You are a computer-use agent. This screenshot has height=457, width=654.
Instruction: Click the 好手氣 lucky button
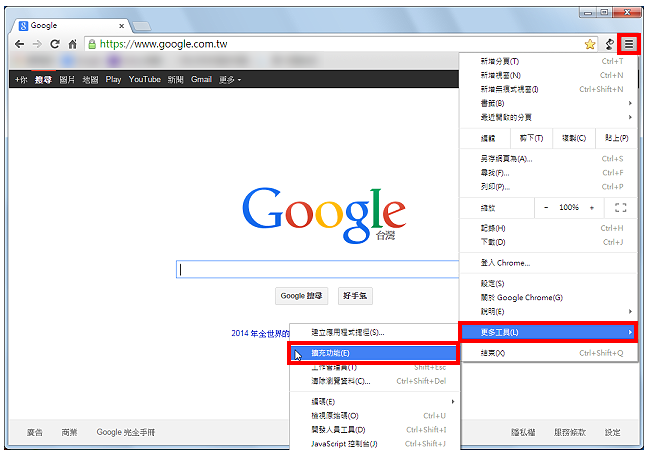(x=355, y=296)
